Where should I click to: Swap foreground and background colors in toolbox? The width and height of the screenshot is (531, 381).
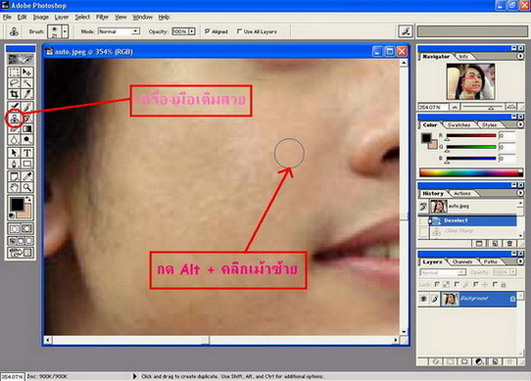point(29,199)
